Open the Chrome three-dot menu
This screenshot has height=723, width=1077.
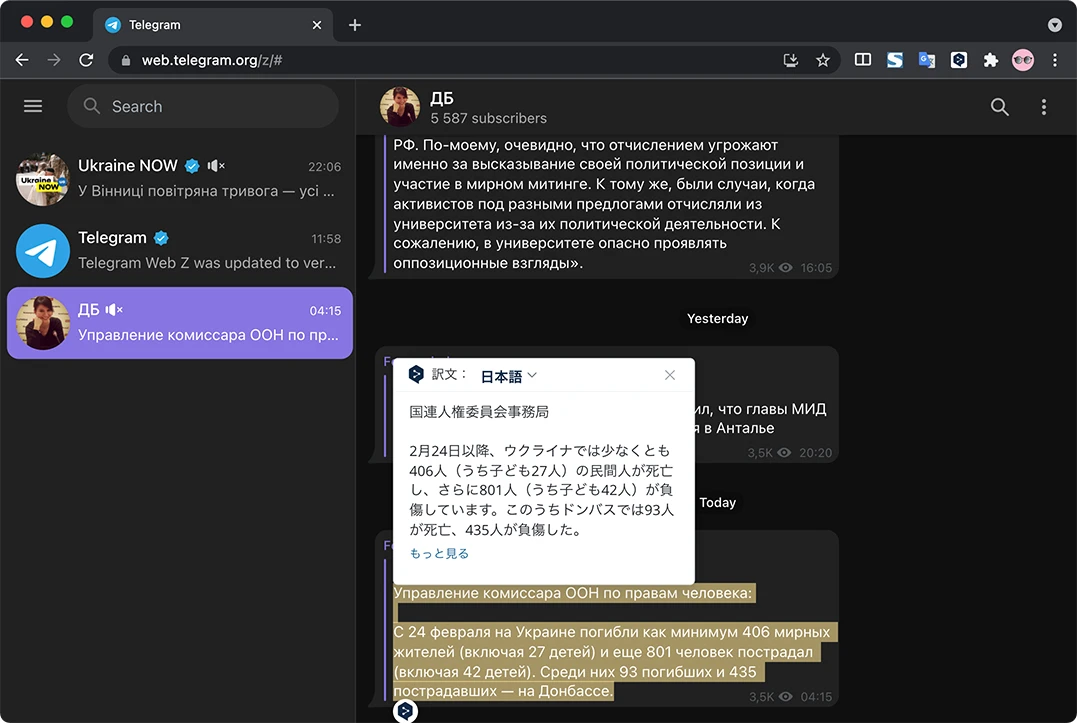[x=1055, y=60]
